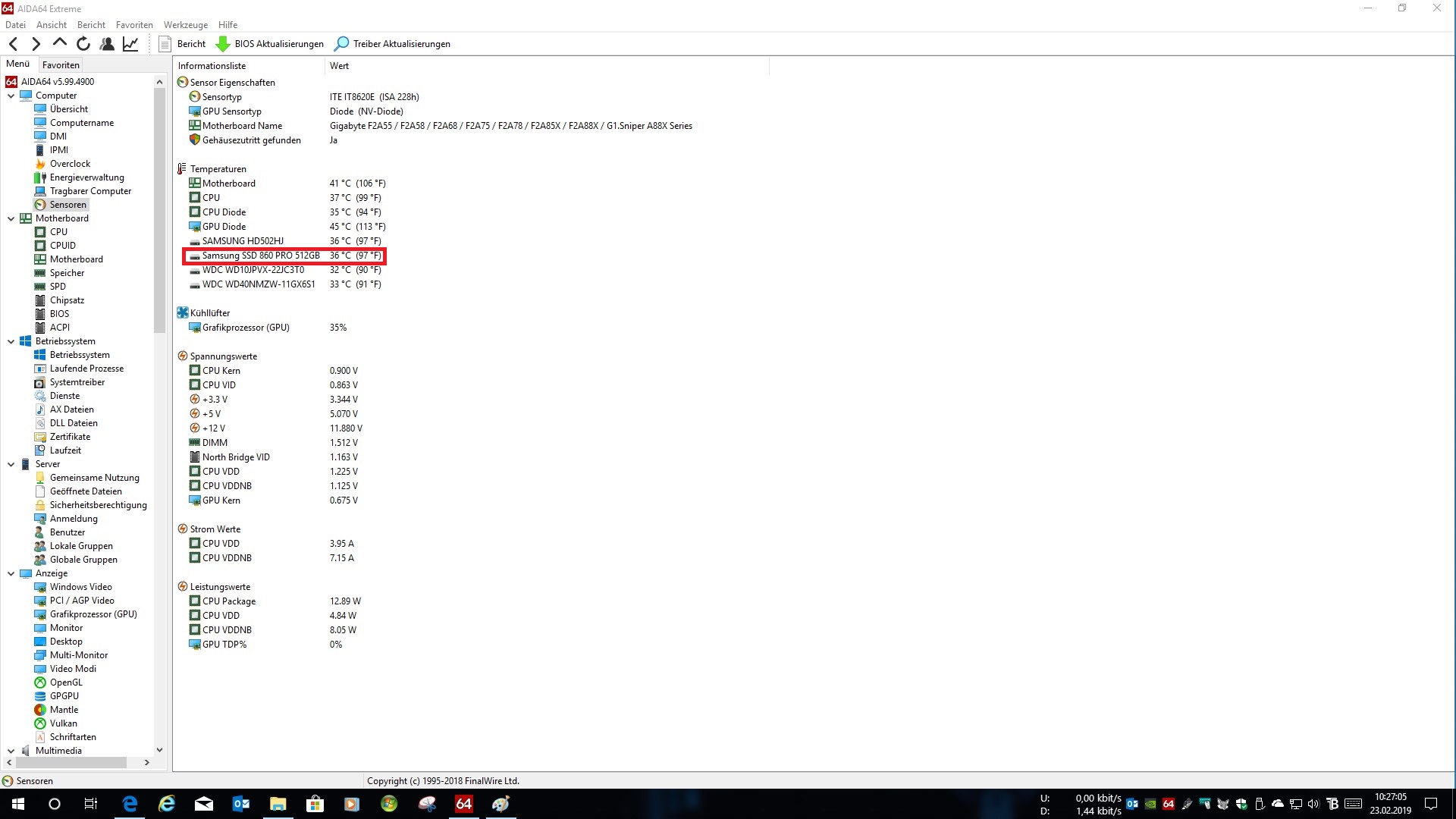Open the Ansicht menu

52,25
